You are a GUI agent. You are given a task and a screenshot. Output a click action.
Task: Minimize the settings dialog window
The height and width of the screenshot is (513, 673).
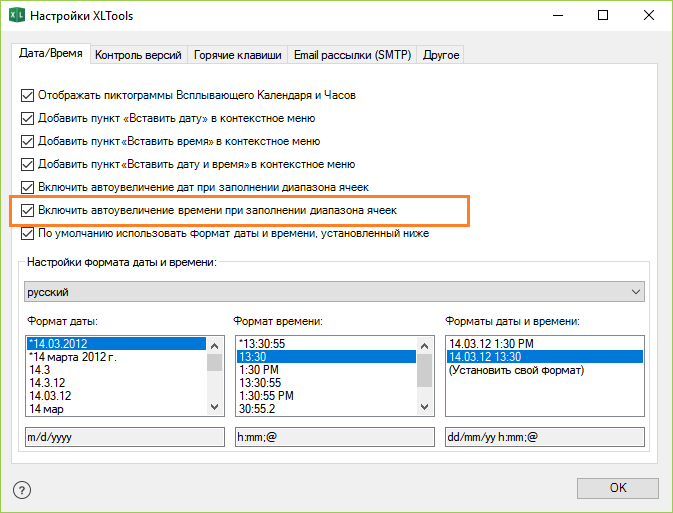pyautogui.click(x=557, y=16)
